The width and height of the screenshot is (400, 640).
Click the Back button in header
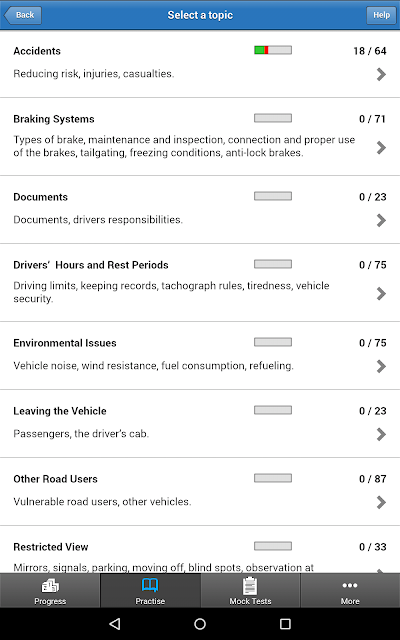[x=22, y=15]
